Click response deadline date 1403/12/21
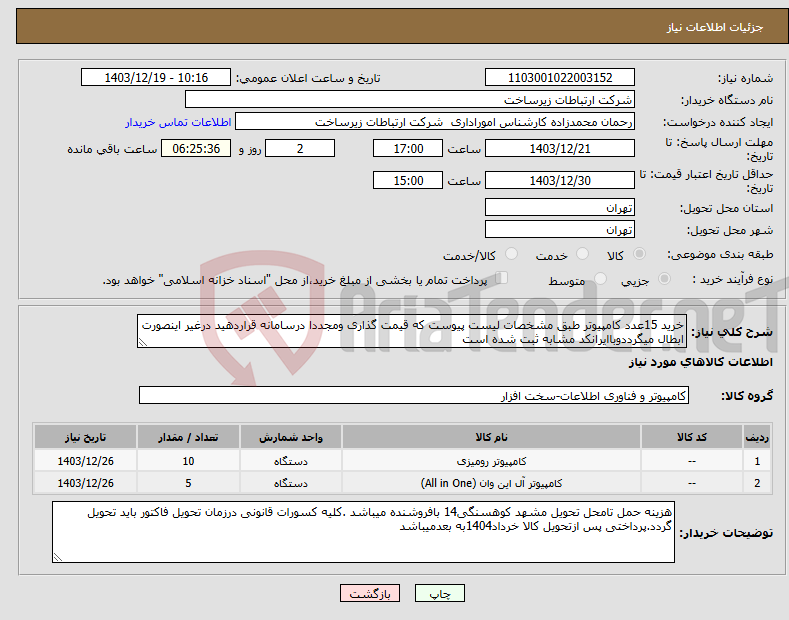The image size is (789, 620). 560,148
